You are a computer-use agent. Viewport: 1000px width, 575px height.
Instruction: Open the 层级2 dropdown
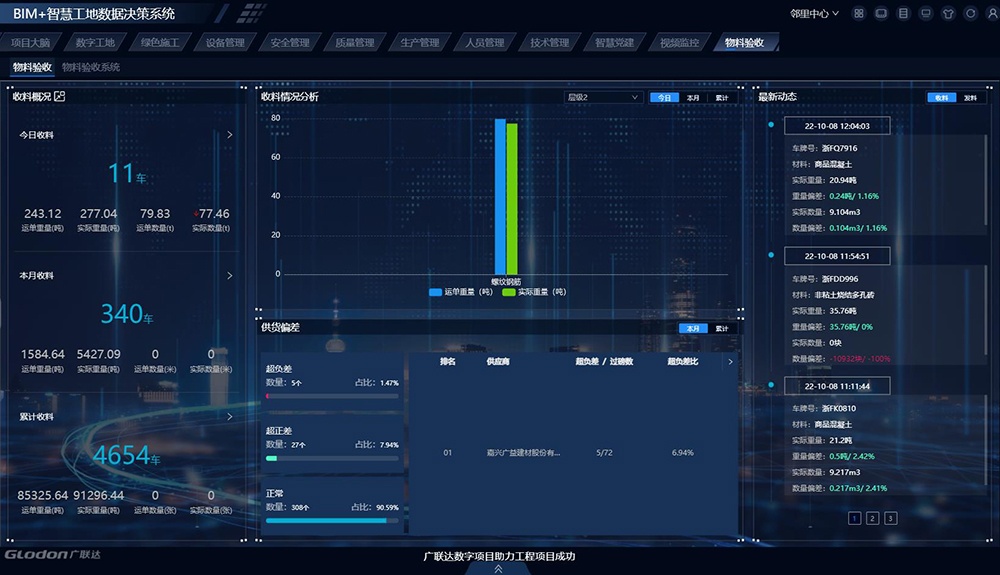tap(603, 98)
